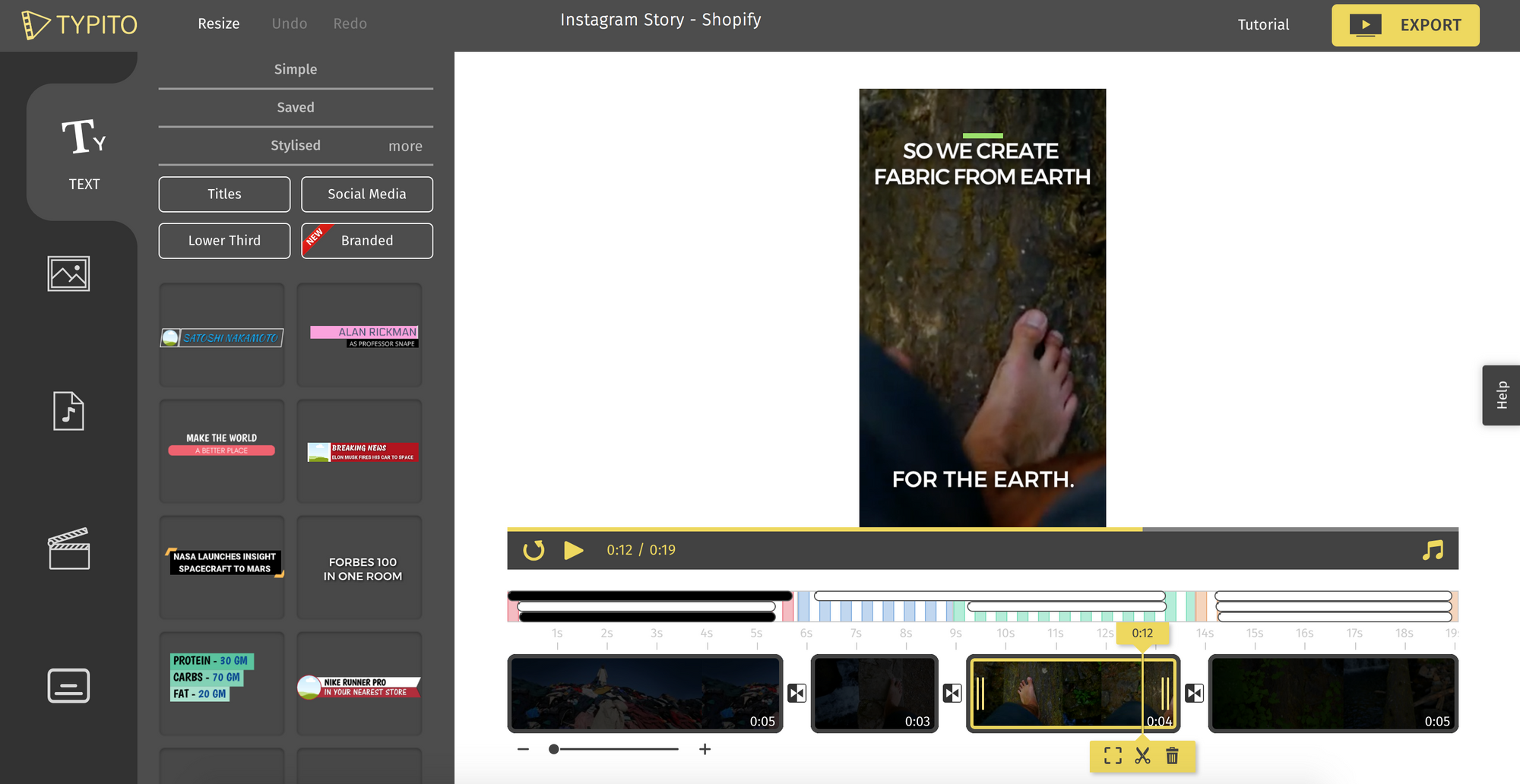
Task: Open the Audio file panel icon
Action: pos(68,411)
